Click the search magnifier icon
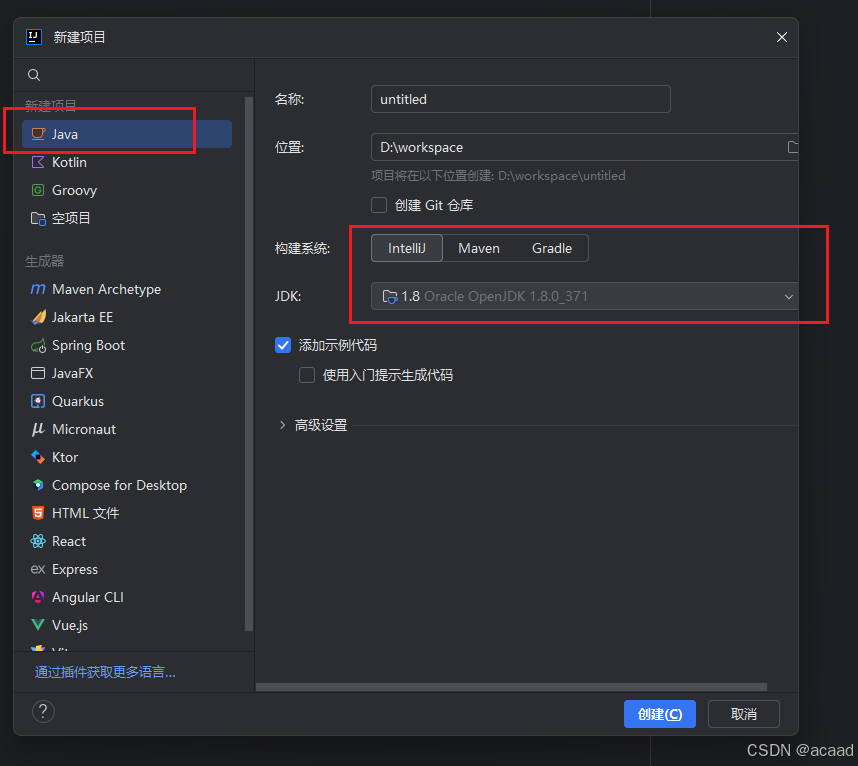 (x=34, y=75)
